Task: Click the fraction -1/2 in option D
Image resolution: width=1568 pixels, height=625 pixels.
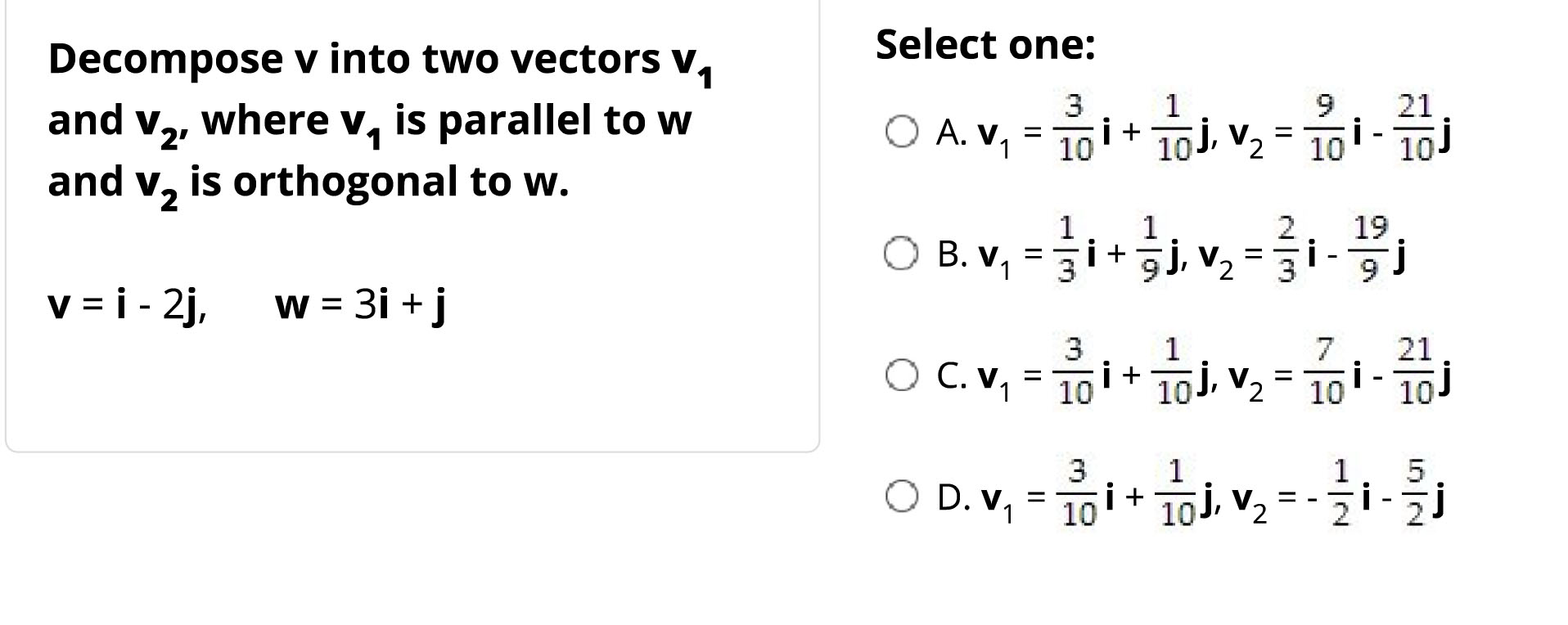Action: [x=1336, y=496]
